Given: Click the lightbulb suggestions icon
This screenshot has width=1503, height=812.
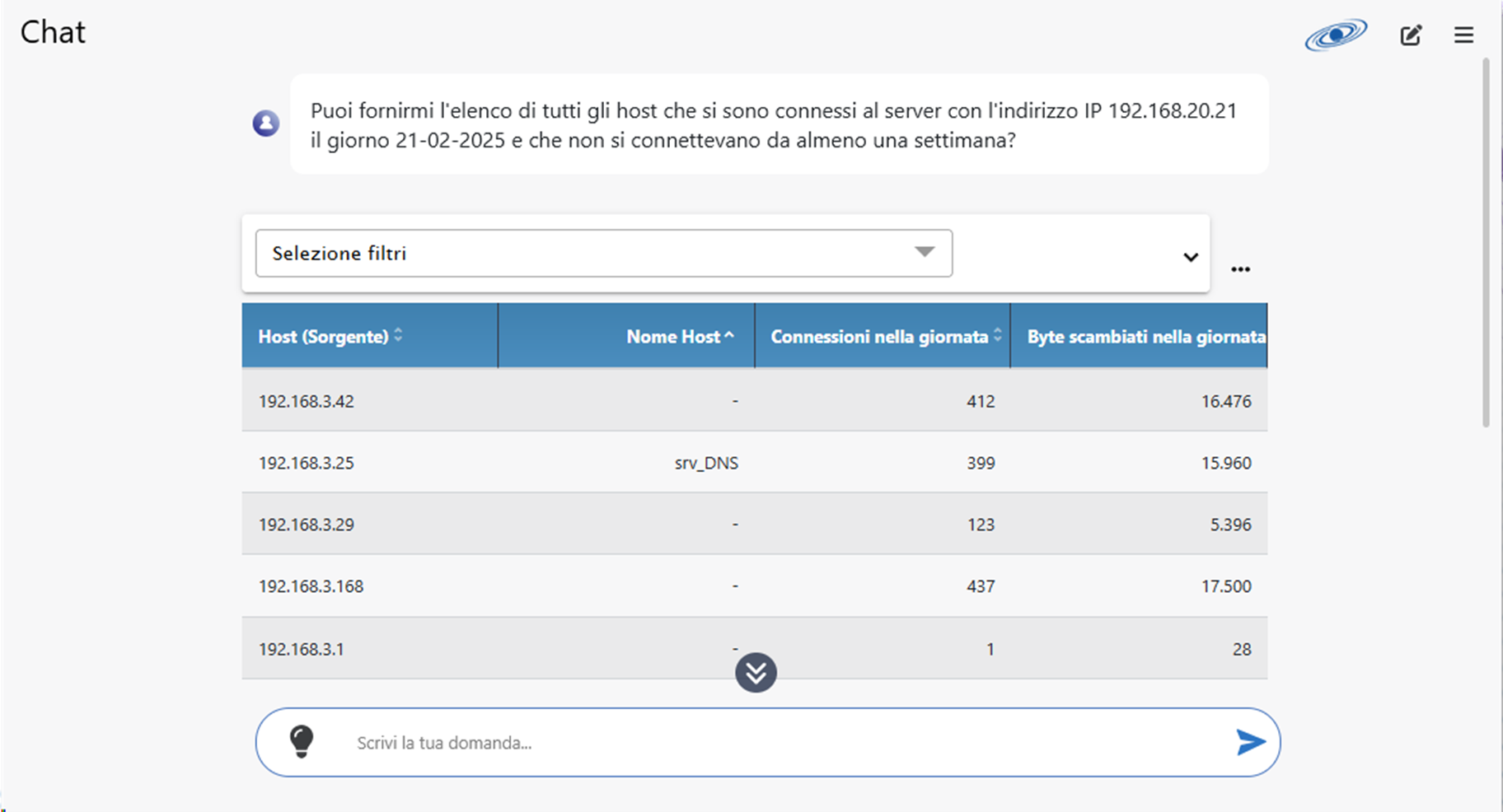Looking at the screenshot, I should pos(302,741).
